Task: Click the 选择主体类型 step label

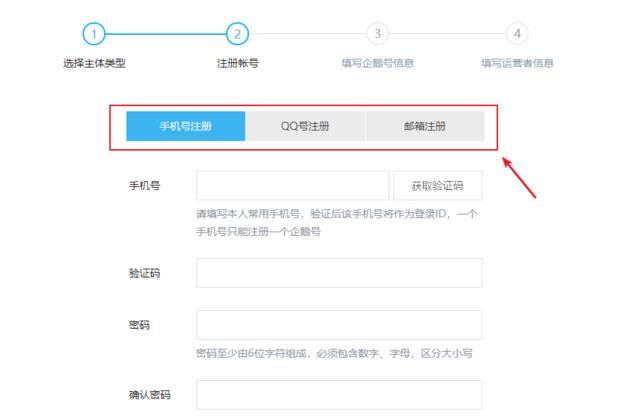Action: pos(94,63)
